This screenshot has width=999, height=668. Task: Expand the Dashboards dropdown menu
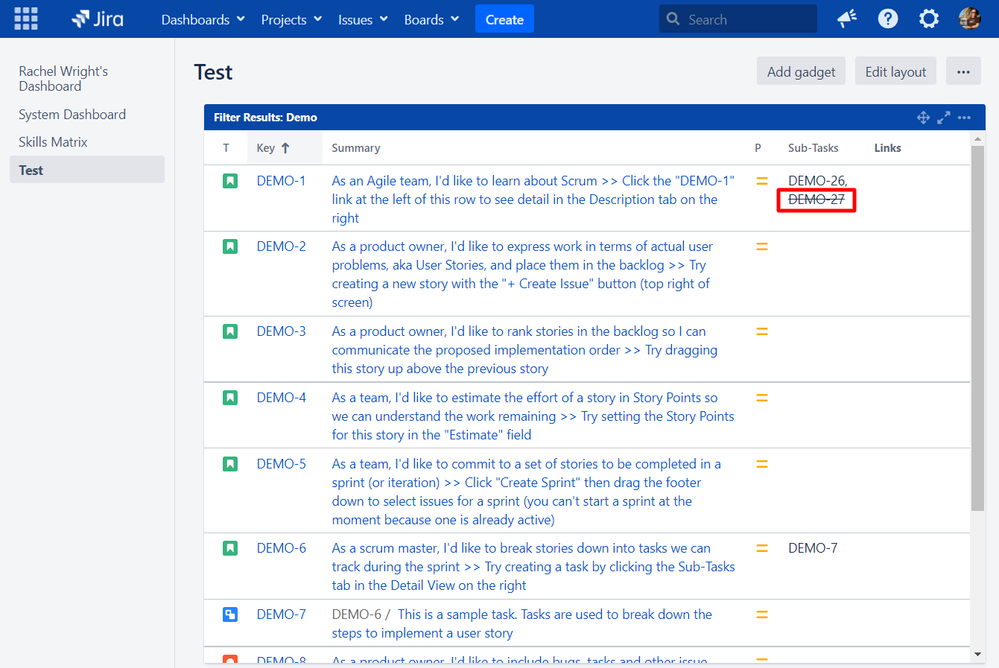point(203,20)
